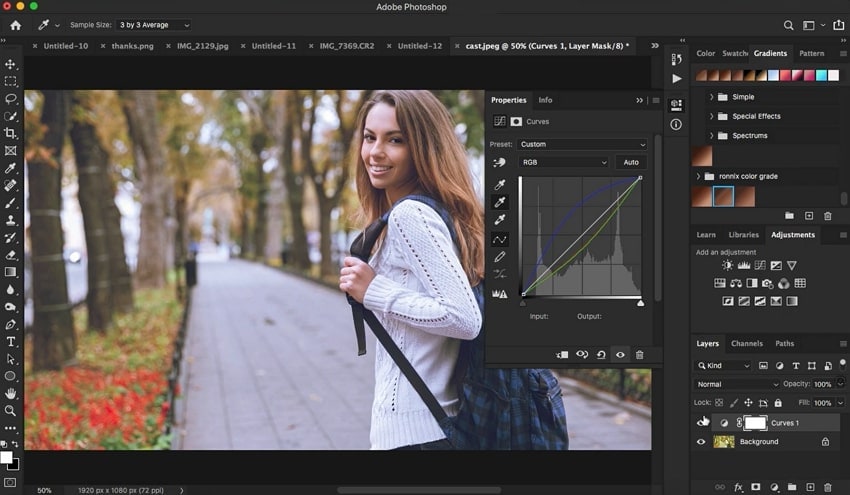This screenshot has height=495, width=850.
Task: Select the Horizontal Type tool
Action: pos(10,342)
